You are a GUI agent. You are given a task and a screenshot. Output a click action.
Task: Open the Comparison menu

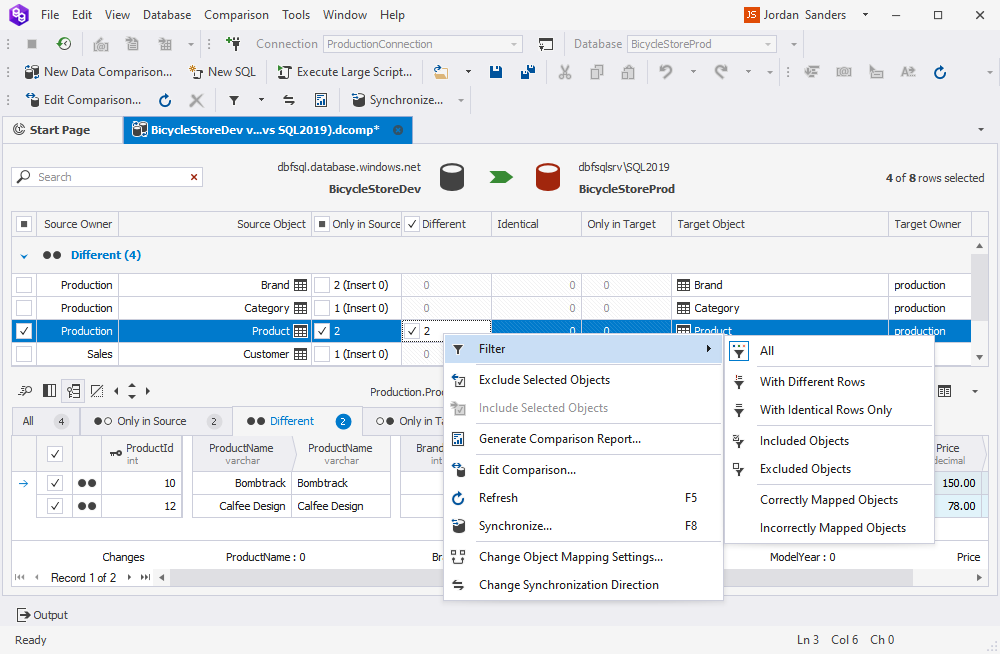[x=236, y=15]
